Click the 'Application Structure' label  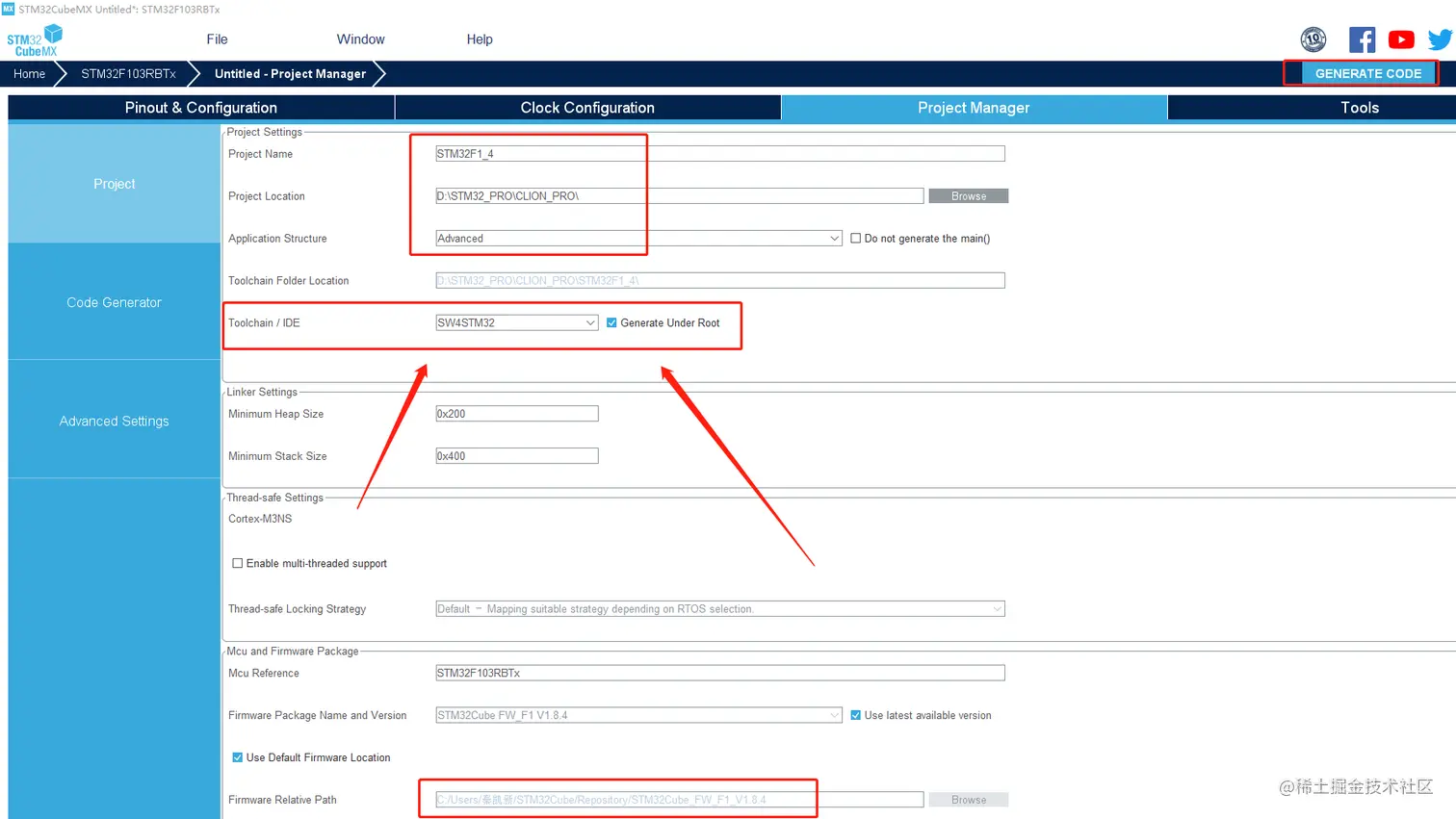click(277, 239)
